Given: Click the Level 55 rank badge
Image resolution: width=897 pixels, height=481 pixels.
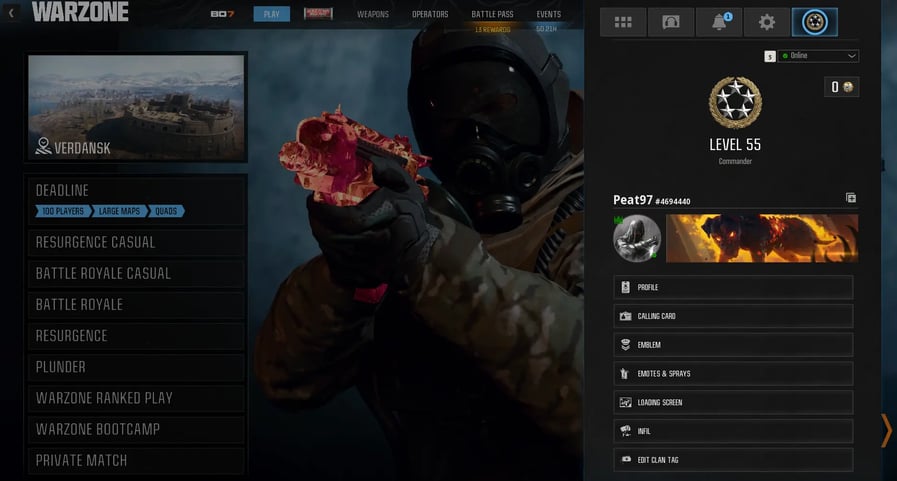Looking at the screenshot, I should 735,102.
